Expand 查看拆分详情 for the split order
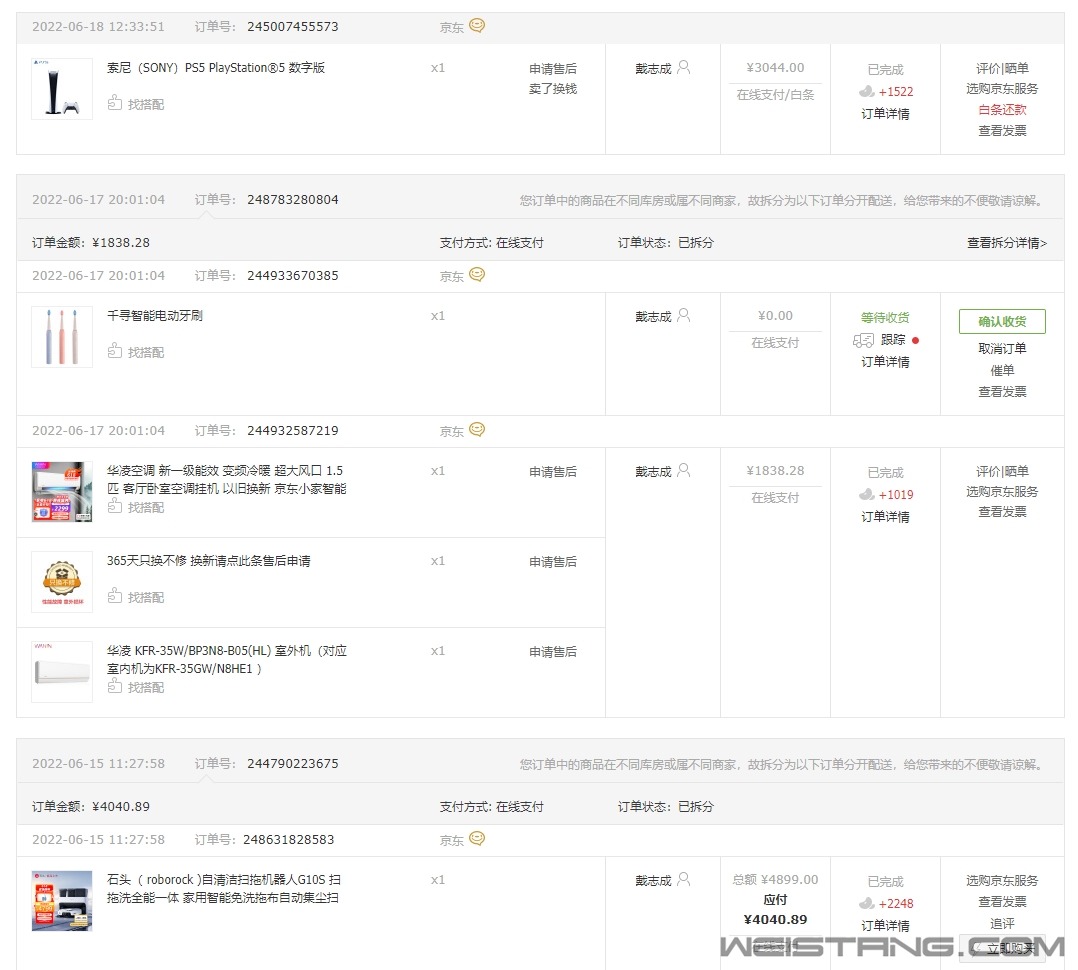This screenshot has width=1078, height=970. pyautogui.click(x=1006, y=243)
